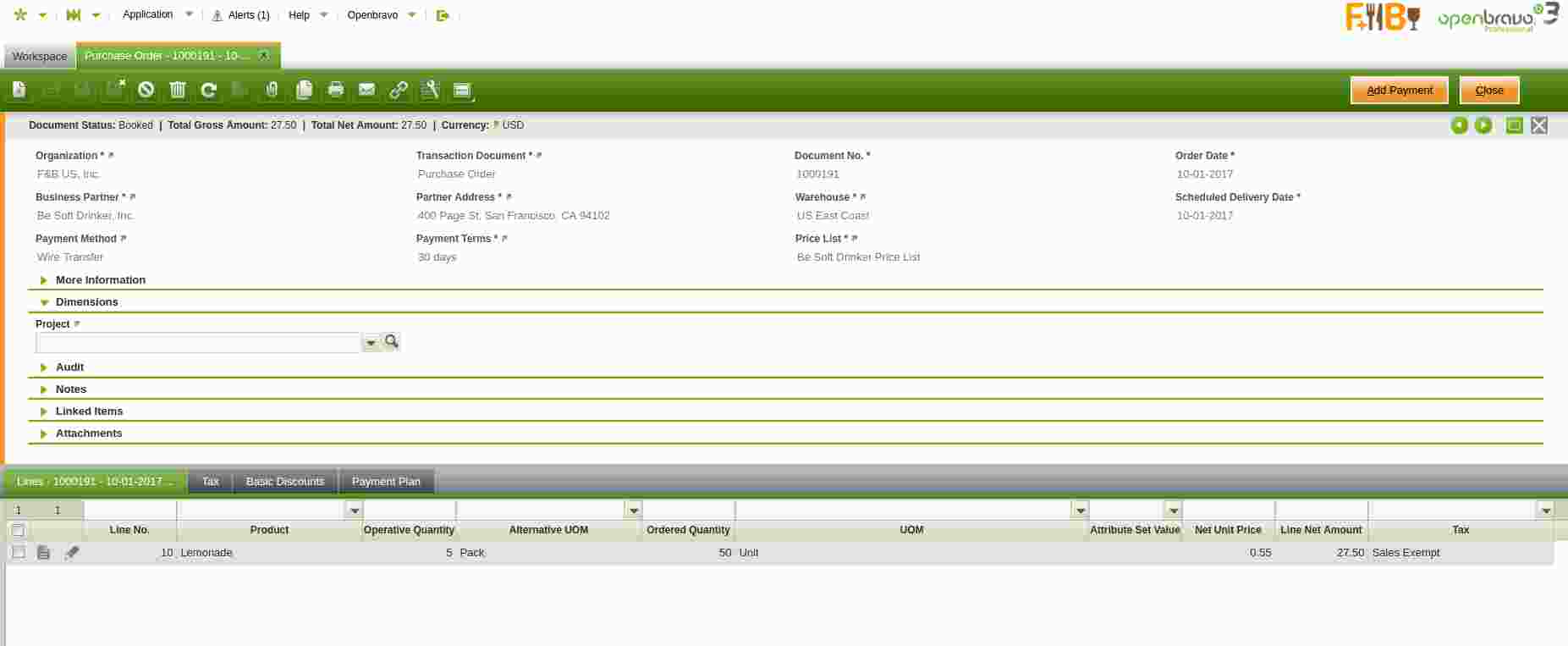The width and height of the screenshot is (1568, 646).
Task: Print the purchase order document
Action: tap(336, 90)
